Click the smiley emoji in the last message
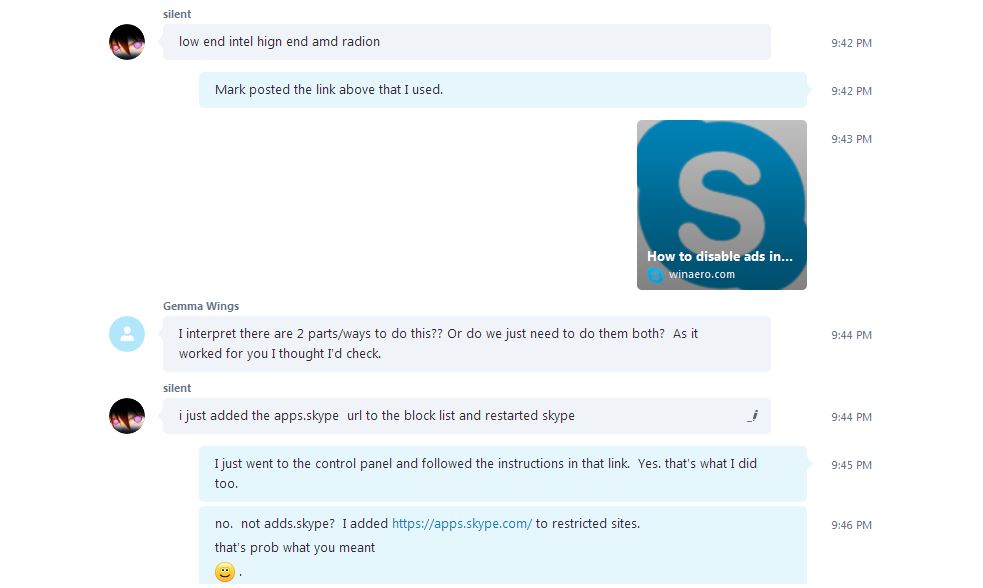This screenshot has width=983, height=588. pyautogui.click(x=225, y=572)
